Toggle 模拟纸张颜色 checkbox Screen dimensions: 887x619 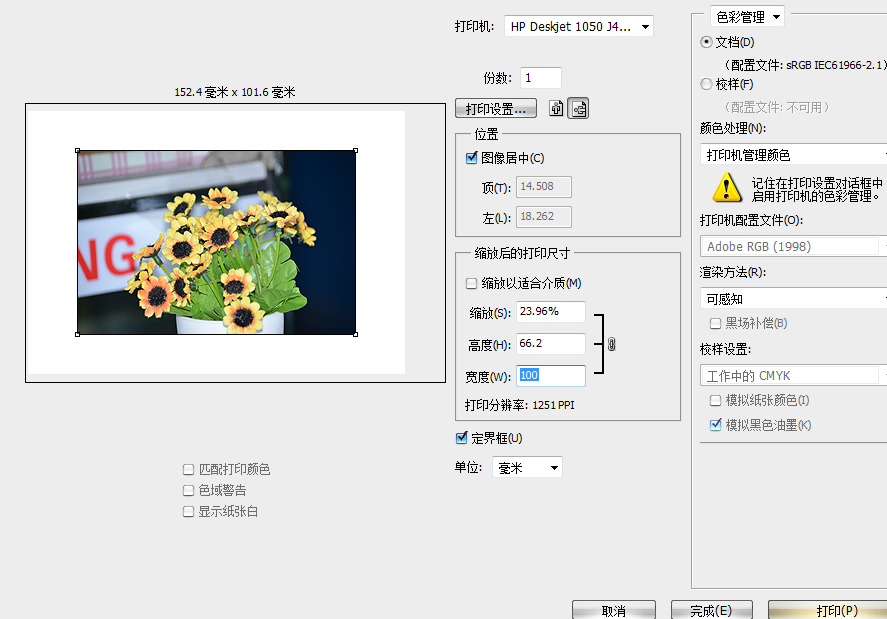[x=715, y=401]
